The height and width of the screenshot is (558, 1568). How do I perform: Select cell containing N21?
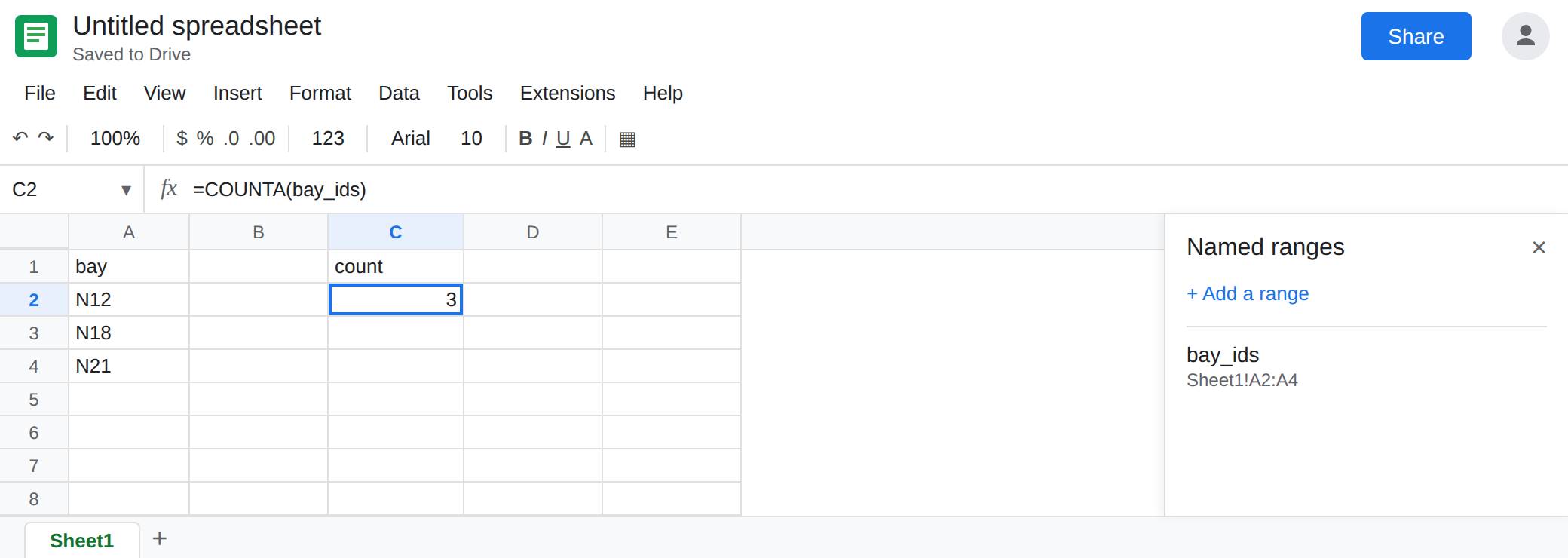click(x=129, y=366)
